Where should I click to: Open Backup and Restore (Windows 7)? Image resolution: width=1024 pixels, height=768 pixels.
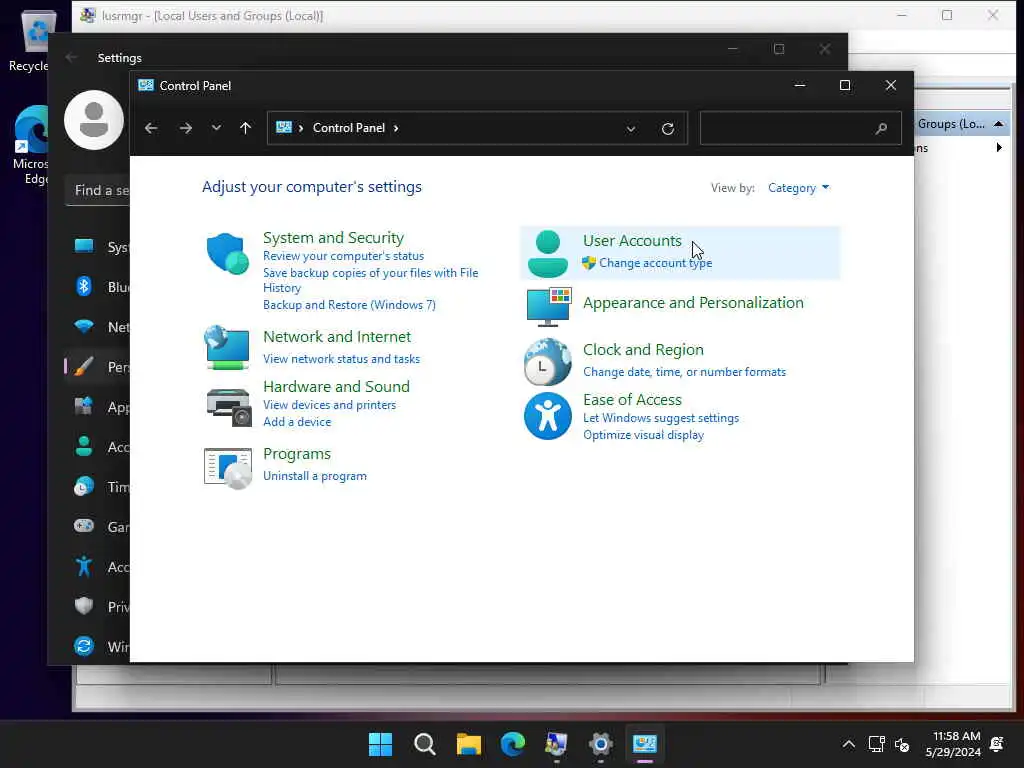click(x=349, y=305)
